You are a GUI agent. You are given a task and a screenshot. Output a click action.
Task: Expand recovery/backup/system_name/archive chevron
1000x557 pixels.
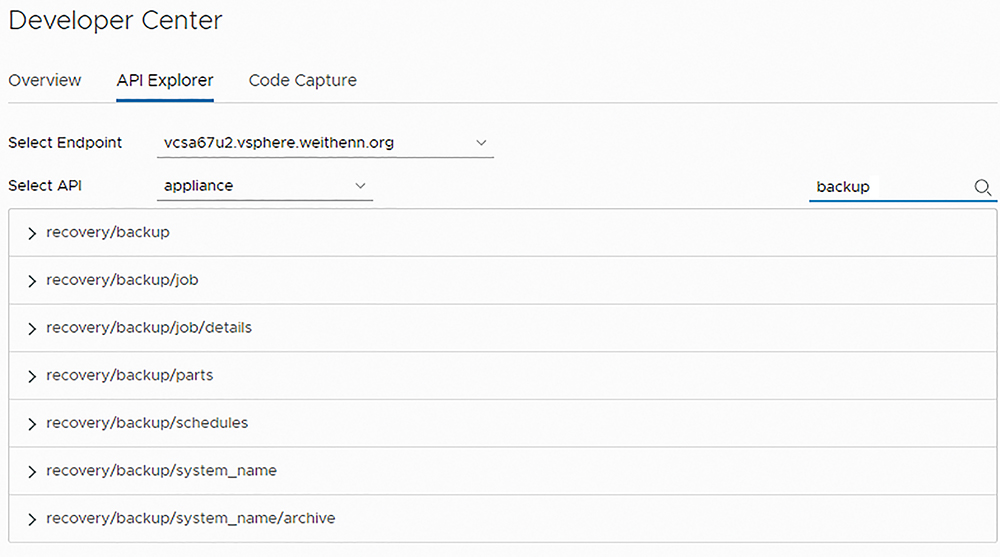tap(32, 519)
